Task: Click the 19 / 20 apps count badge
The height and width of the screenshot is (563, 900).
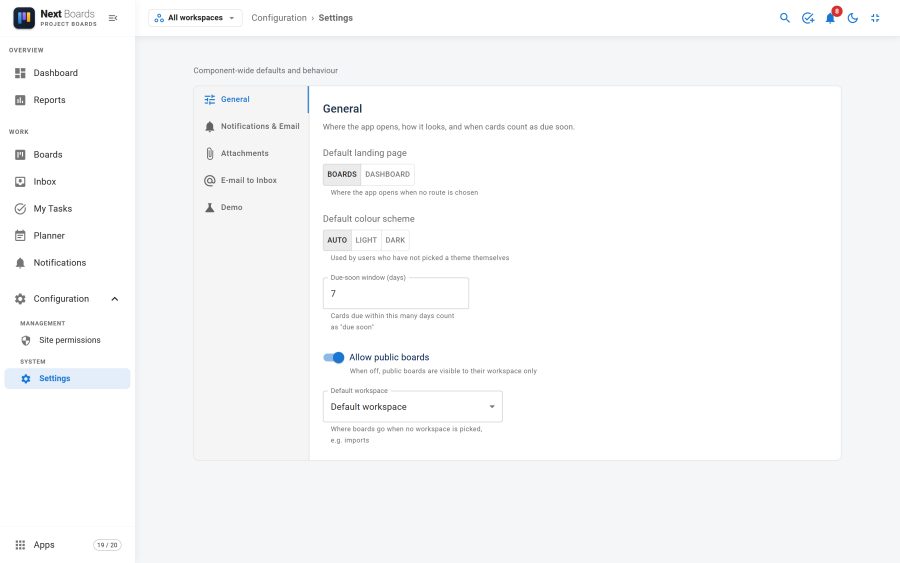Action: (x=107, y=545)
